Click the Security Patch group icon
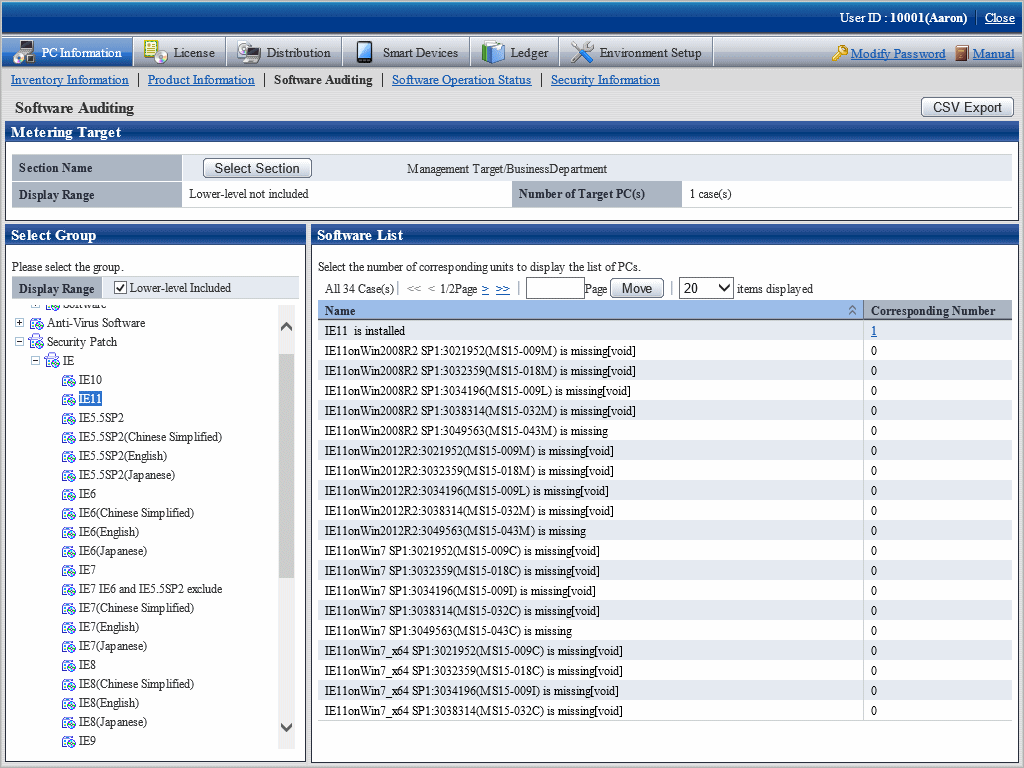1024x768 pixels. [x=37, y=342]
